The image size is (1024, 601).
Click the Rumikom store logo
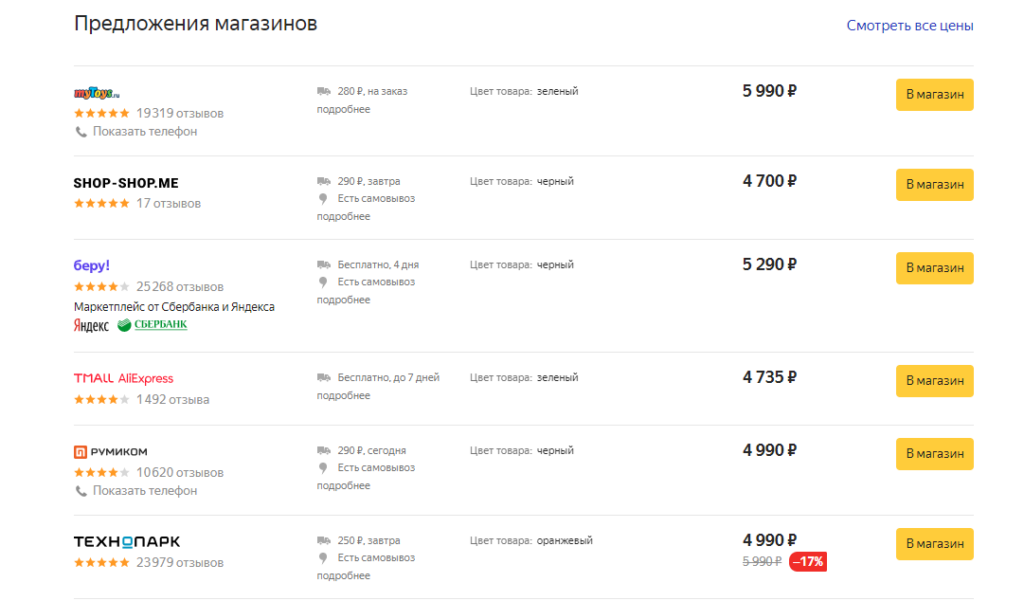click(110, 452)
